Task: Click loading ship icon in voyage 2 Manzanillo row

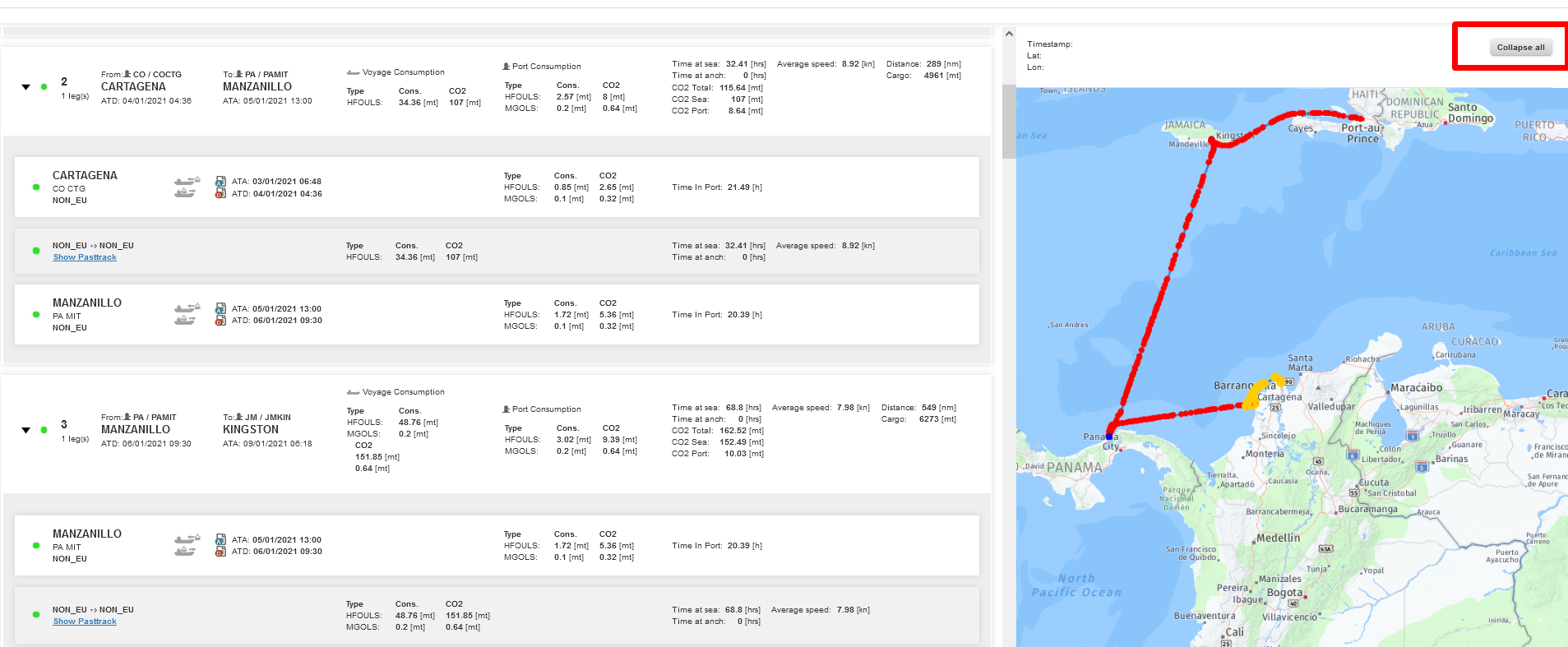Action: point(187,307)
